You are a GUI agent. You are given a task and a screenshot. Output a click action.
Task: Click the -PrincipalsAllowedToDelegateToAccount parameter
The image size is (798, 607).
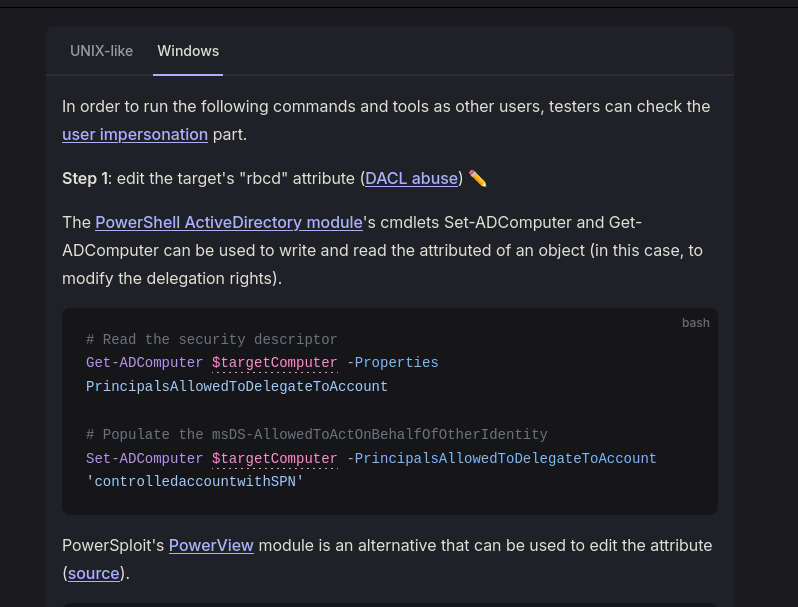click(501, 458)
